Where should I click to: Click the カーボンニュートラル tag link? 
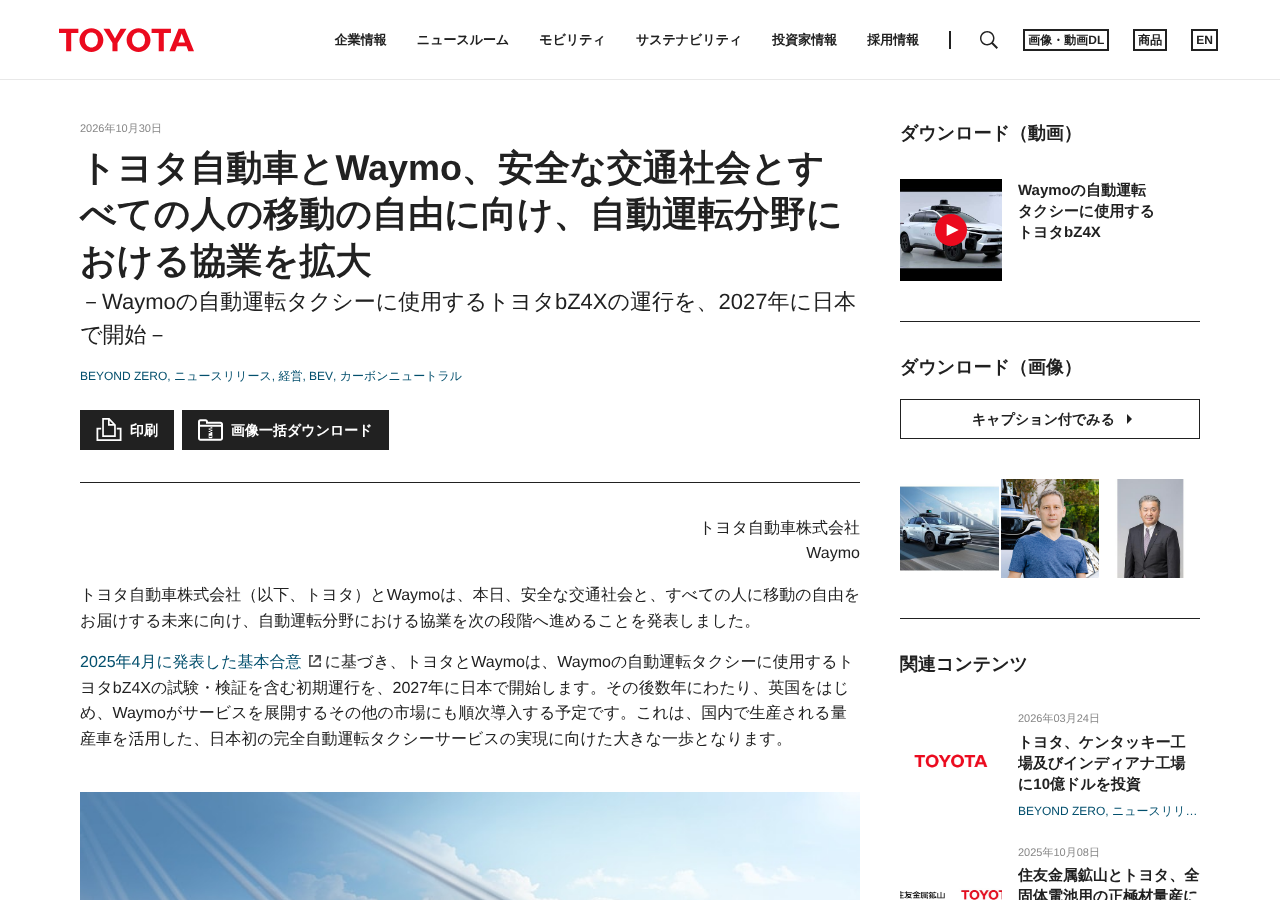[x=401, y=376]
